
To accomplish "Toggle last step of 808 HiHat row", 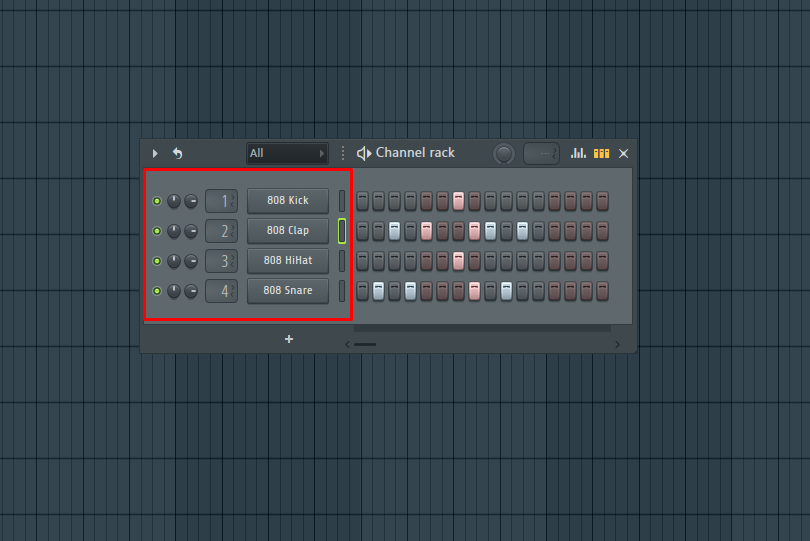I will tap(602, 261).
